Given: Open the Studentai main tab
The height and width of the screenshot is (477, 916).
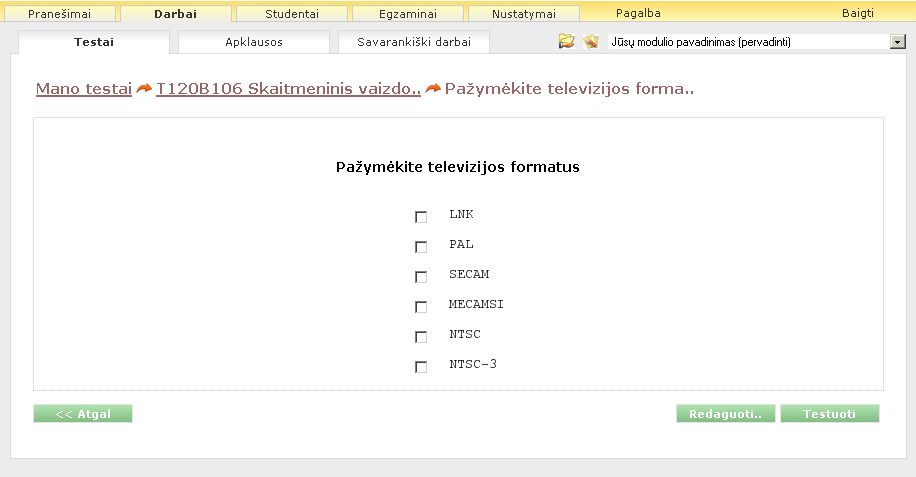Looking at the screenshot, I should (292, 13).
